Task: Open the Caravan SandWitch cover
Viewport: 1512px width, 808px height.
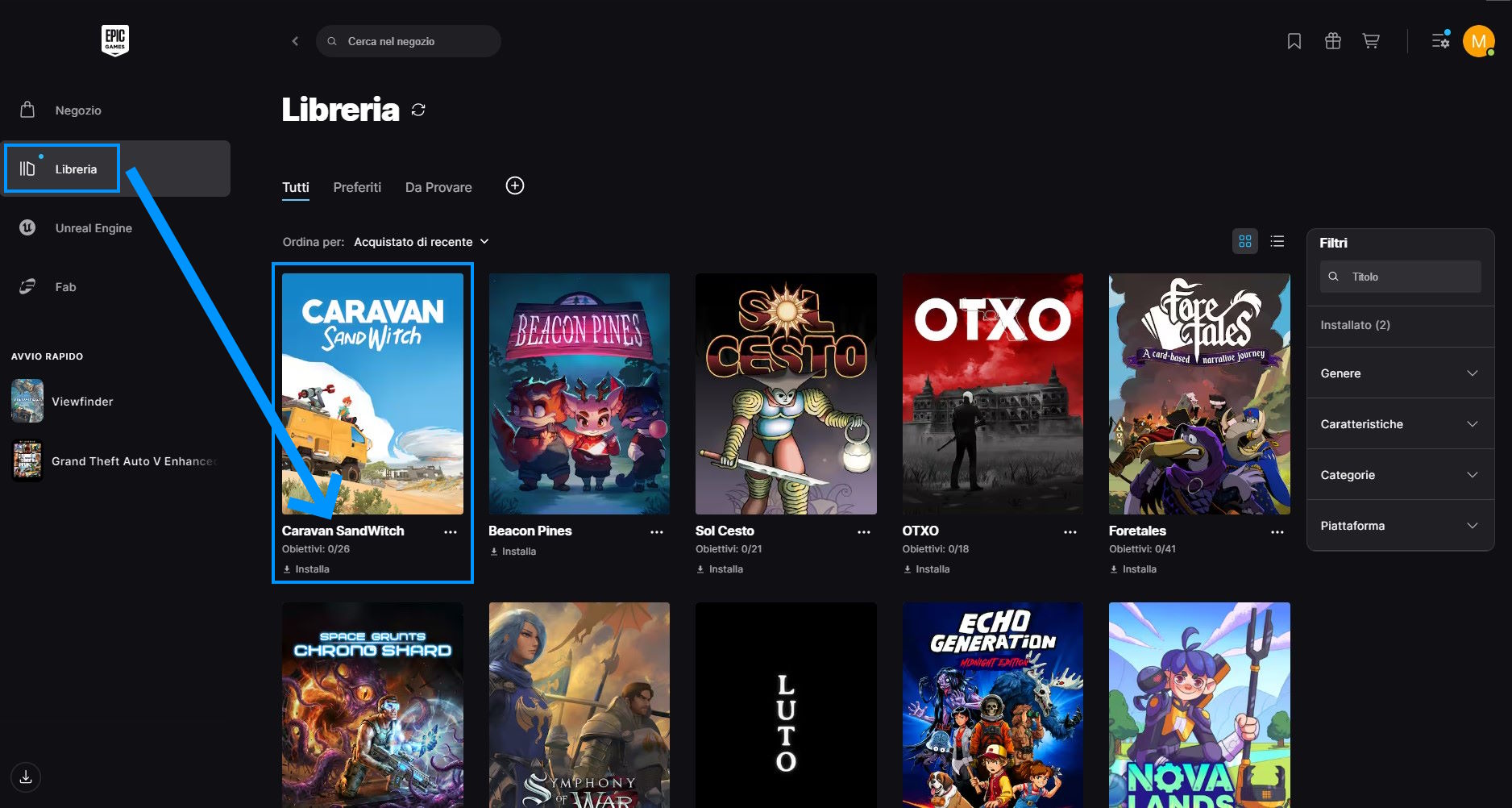Action: (372, 394)
